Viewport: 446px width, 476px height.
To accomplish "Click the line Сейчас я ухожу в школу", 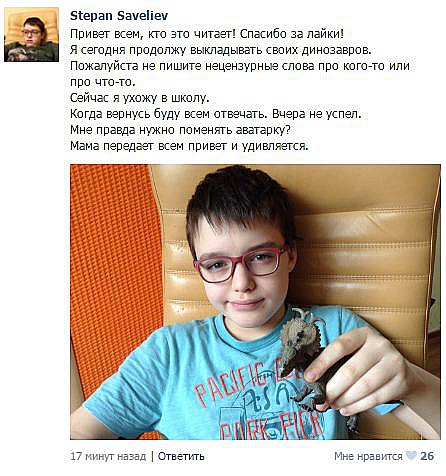I will [140, 98].
